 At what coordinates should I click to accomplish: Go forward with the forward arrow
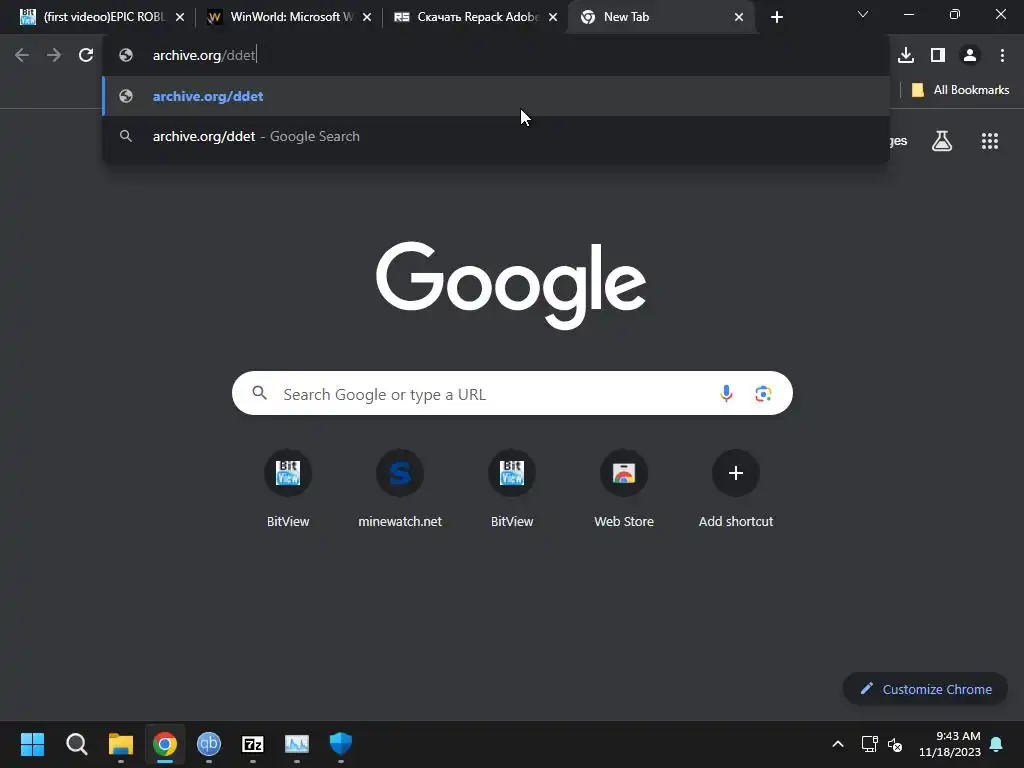coord(54,56)
